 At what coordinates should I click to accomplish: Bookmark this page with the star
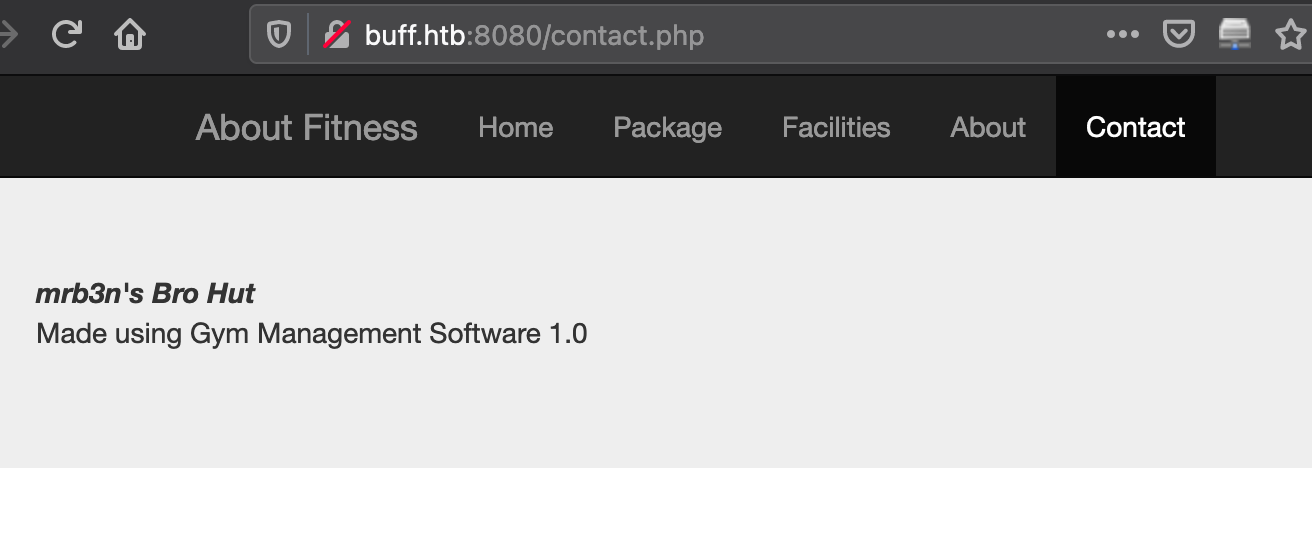(1291, 35)
